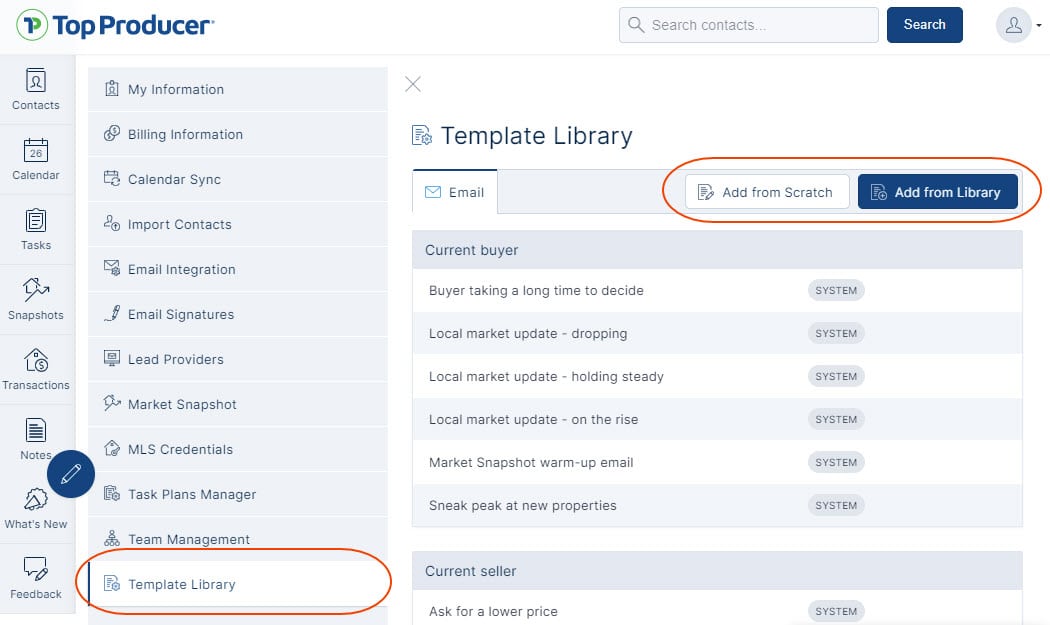The height and width of the screenshot is (625, 1050).
Task: Click the Search button
Action: (925, 25)
